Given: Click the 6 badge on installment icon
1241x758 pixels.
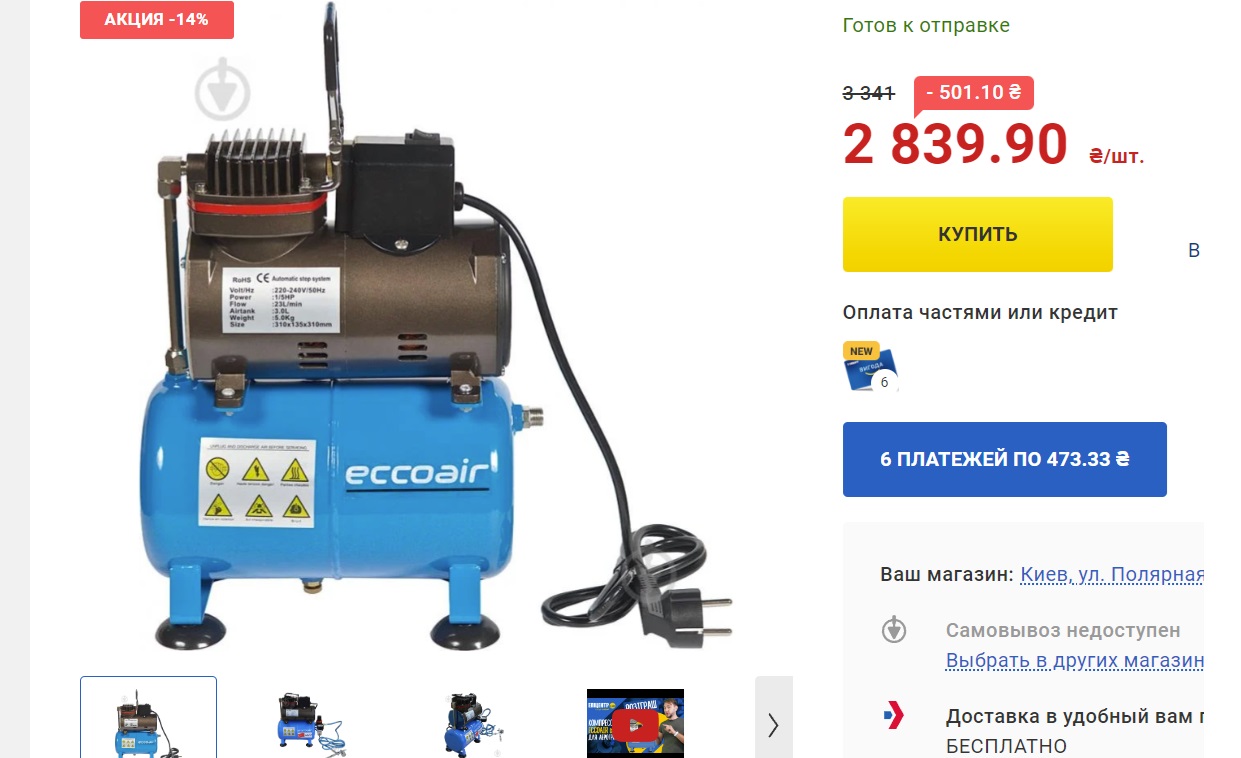Looking at the screenshot, I should [x=884, y=382].
